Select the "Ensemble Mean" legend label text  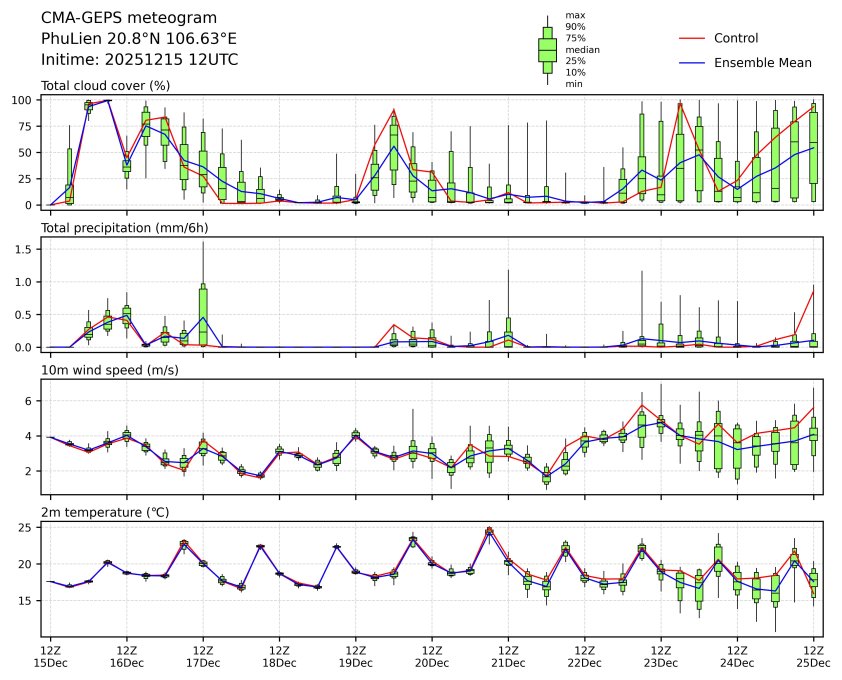(x=762, y=62)
